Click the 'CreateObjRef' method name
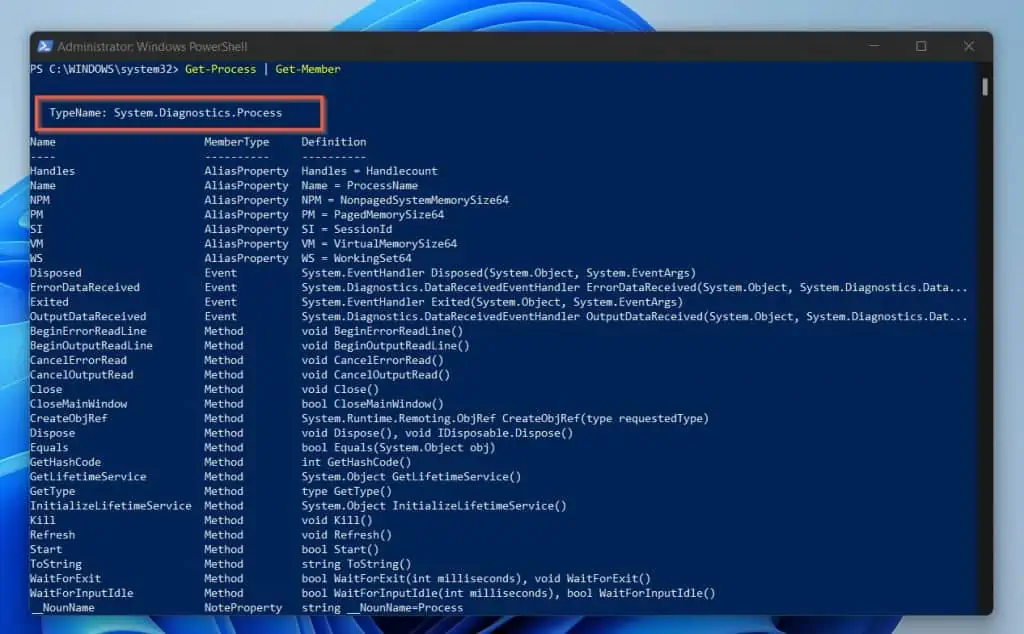1024x634 pixels. (x=69, y=419)
